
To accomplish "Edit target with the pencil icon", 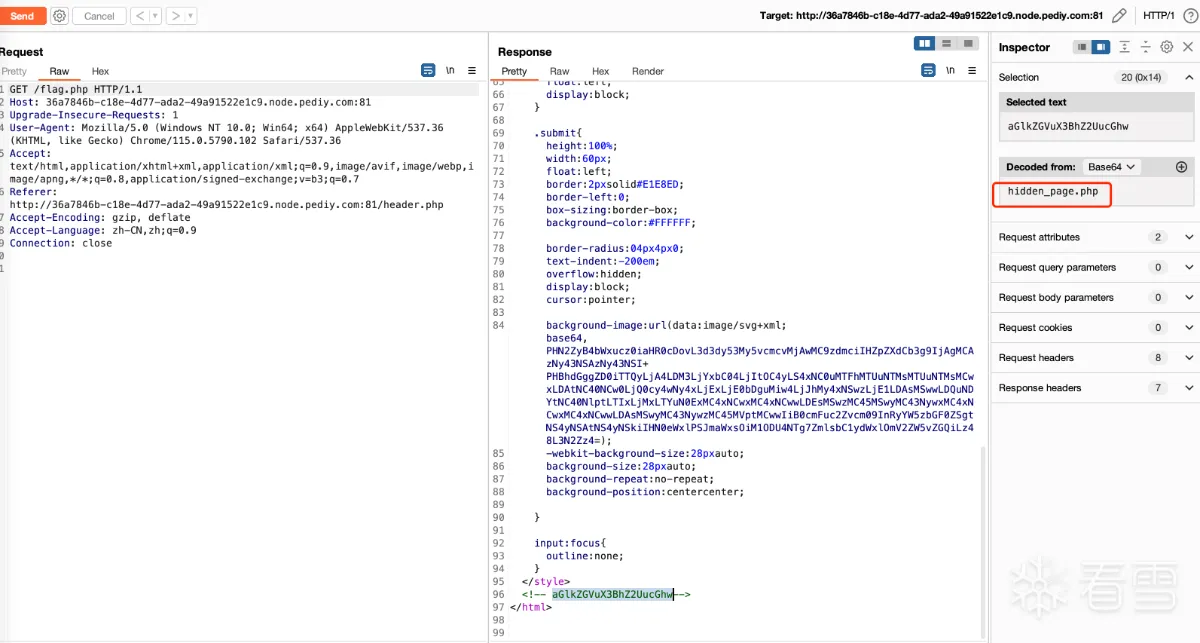I will (1119, 16).
